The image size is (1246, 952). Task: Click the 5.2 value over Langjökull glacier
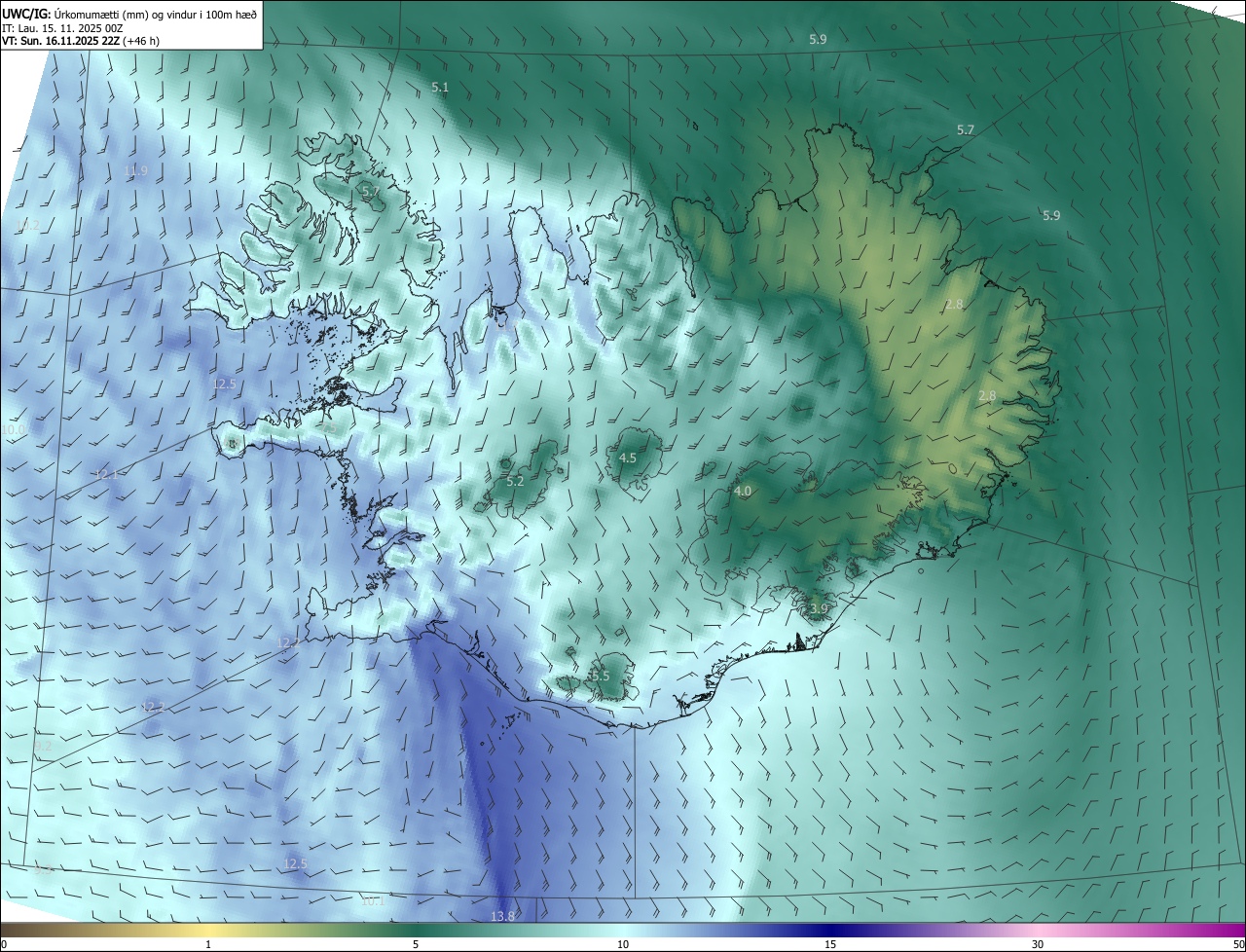click(x=515, y=482)
